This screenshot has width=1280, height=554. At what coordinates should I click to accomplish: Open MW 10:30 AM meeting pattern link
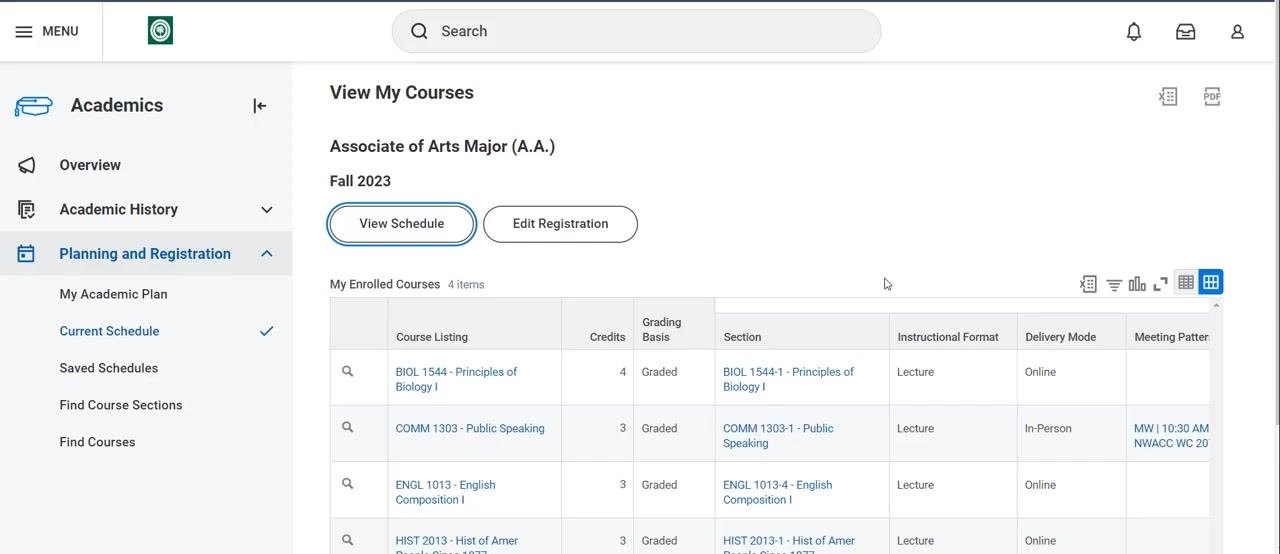1172,435
